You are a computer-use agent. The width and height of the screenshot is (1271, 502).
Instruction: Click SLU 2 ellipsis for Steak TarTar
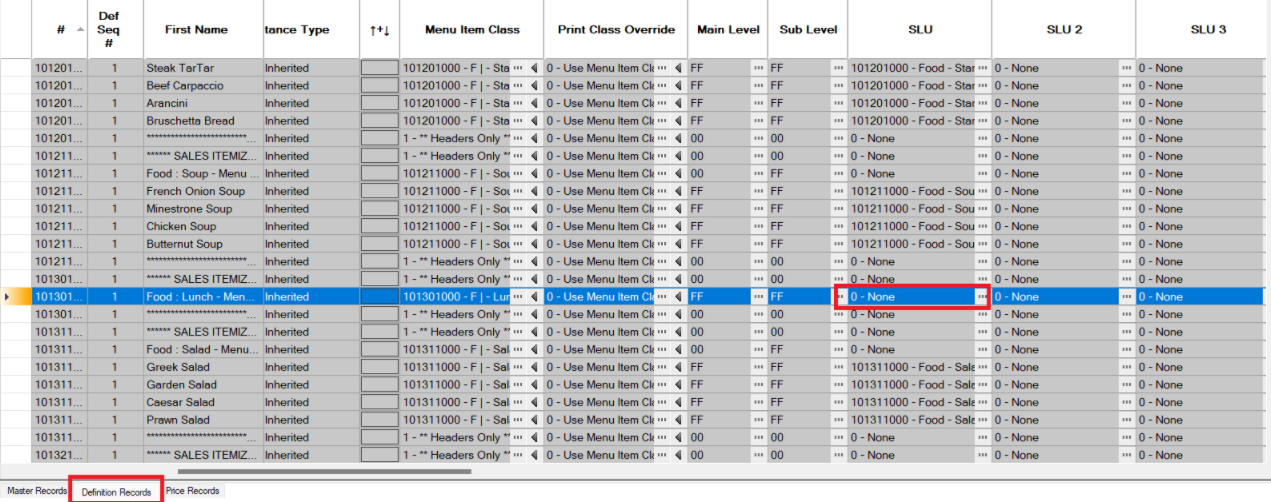1127,68
